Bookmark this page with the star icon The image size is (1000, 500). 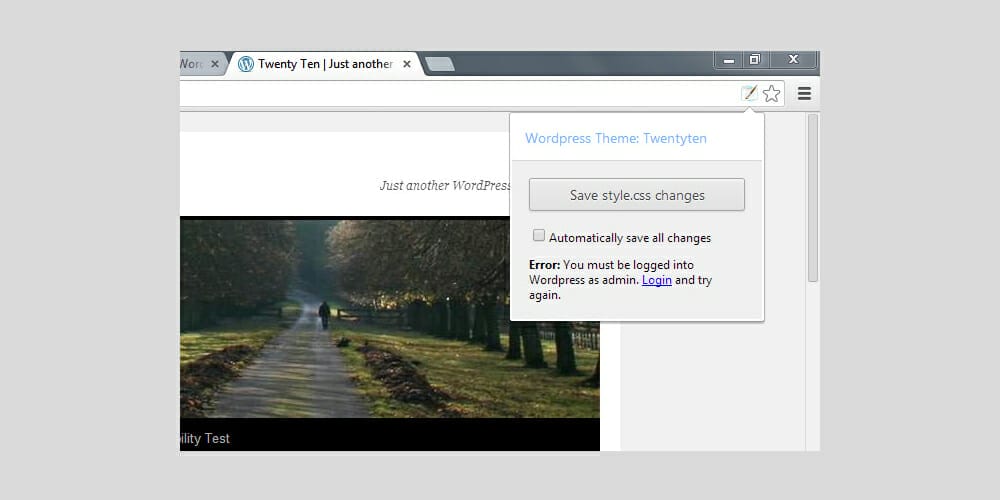coord(772,94)
